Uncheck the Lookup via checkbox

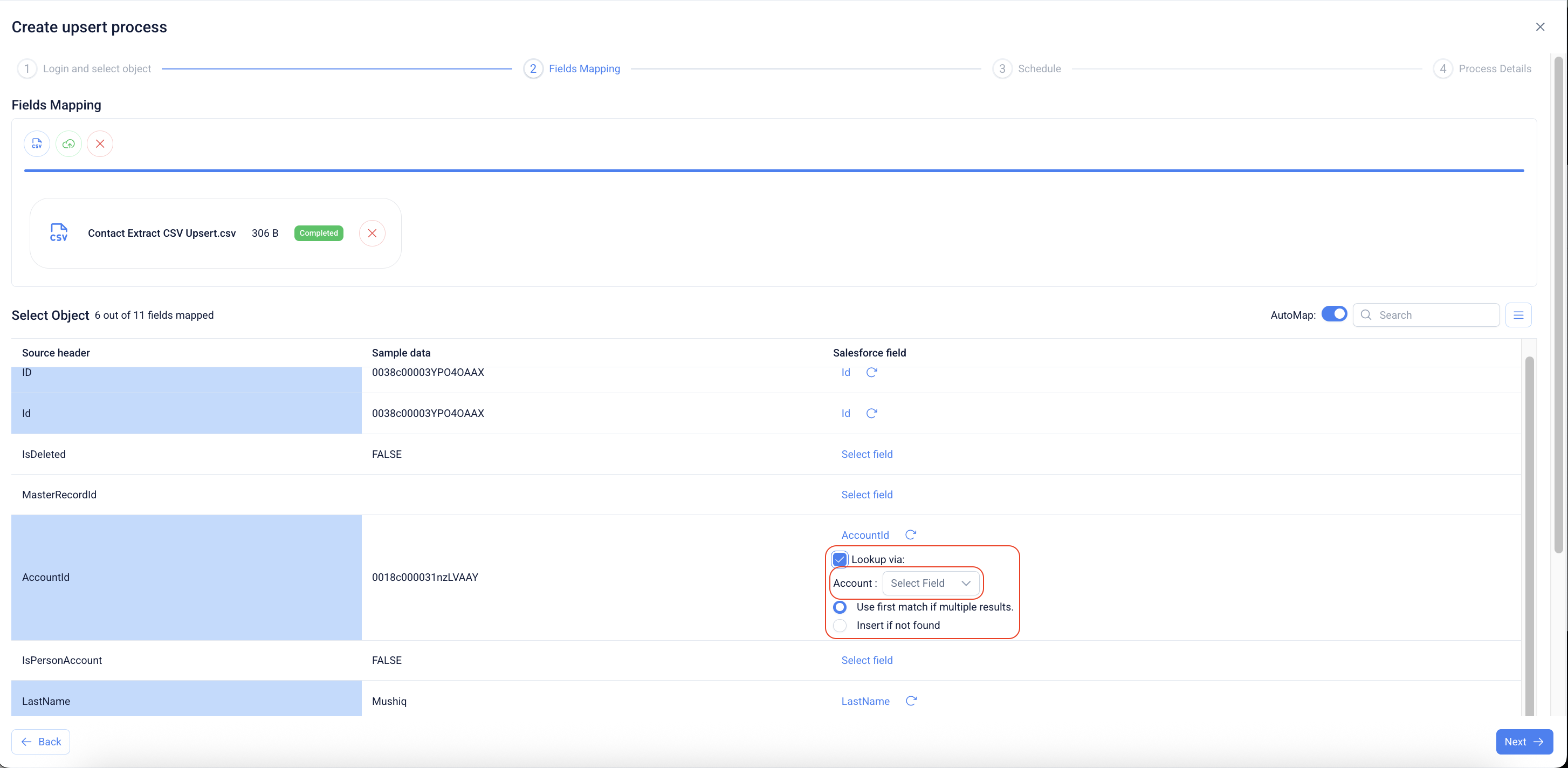click(840, 559)
